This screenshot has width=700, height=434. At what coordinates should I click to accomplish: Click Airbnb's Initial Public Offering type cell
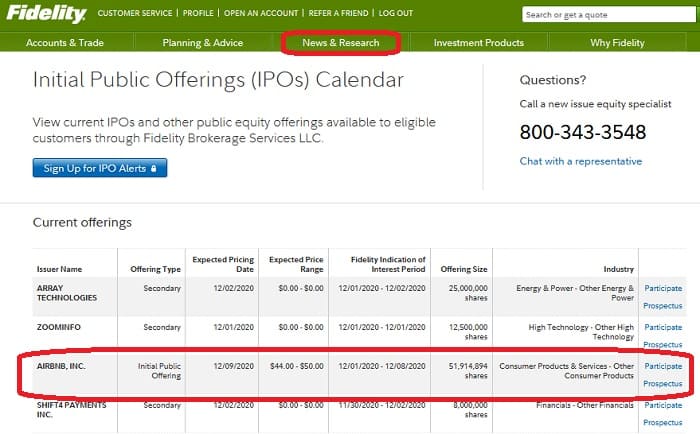(x=159, y=371)
